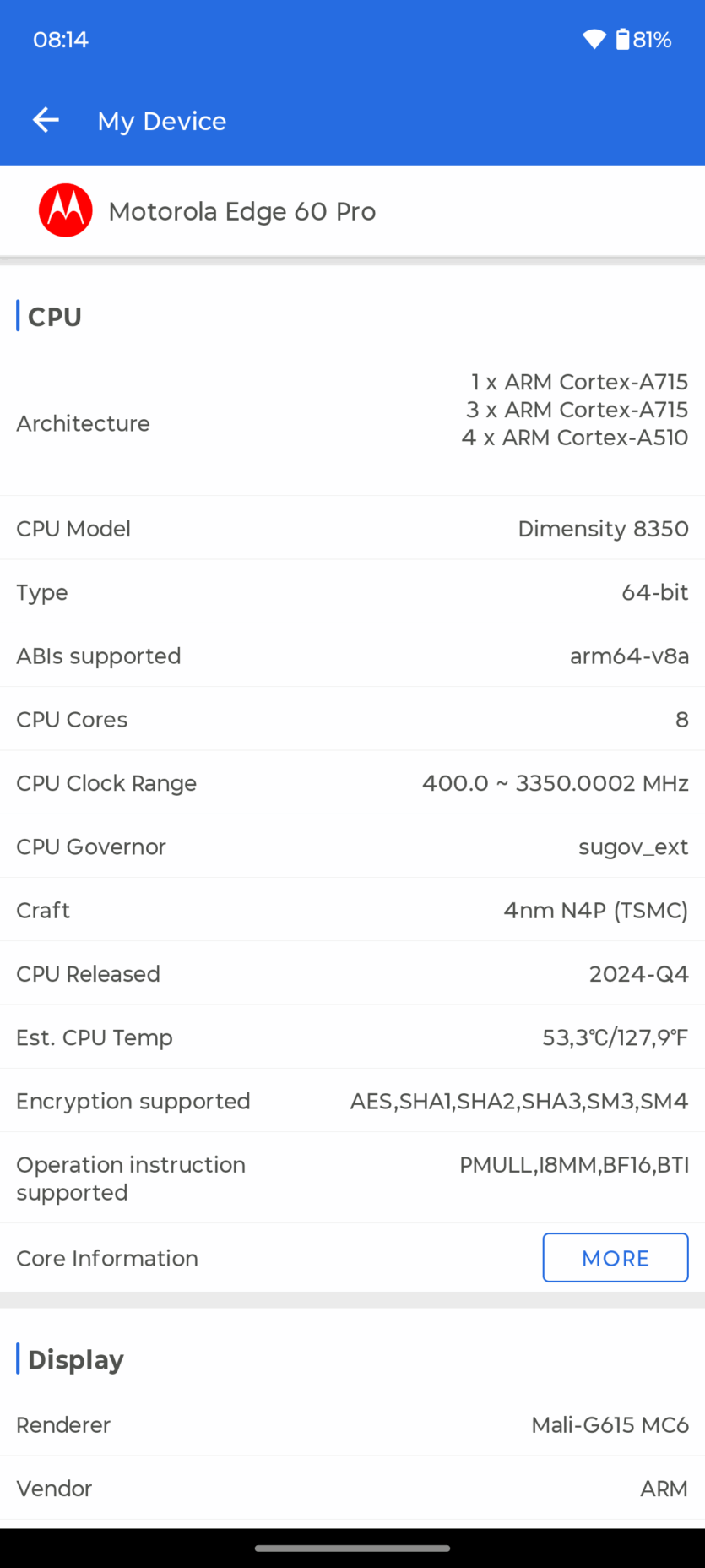
Task: Select the Renderer Mali-G615 MC6 row
Action: tap(352, 1425)
